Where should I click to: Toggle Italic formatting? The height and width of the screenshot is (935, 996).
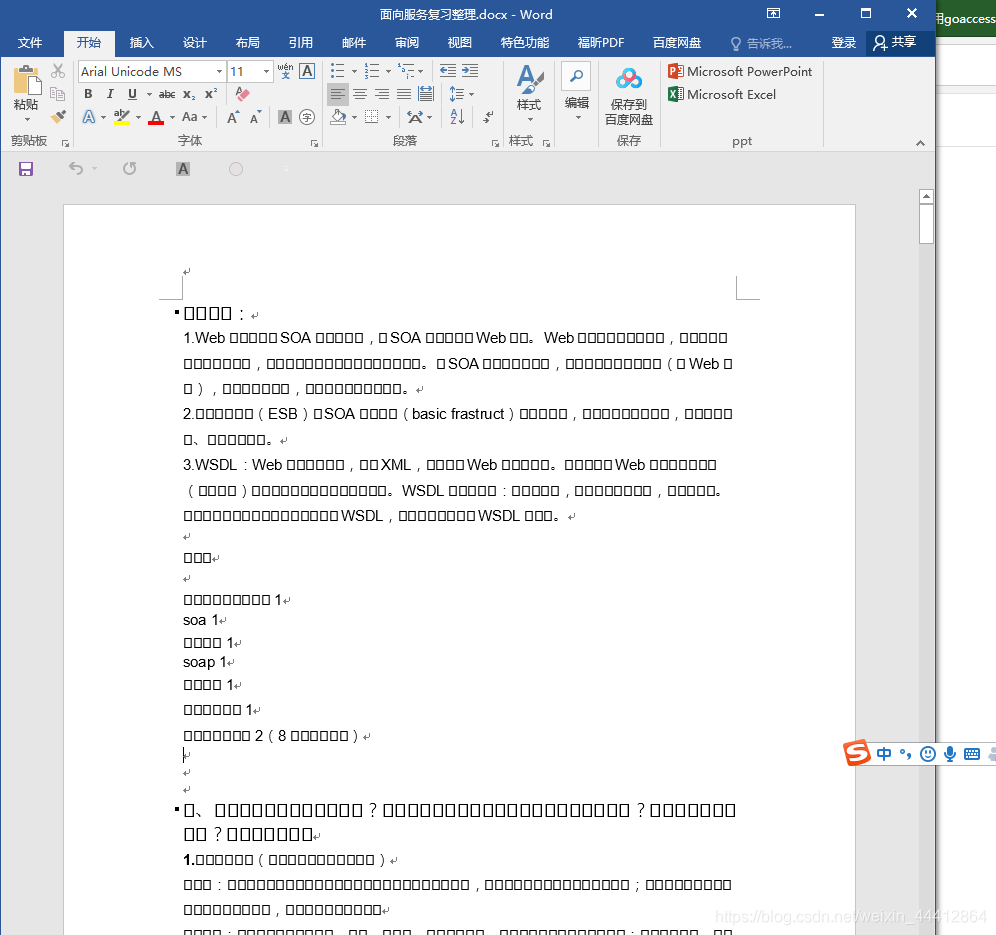click(x=110, y=94)
